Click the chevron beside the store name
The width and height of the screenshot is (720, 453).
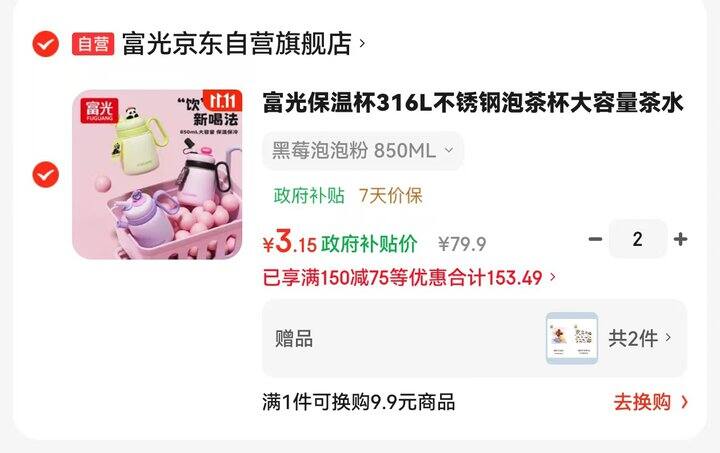pyautogui.click(x=362, y=44)
